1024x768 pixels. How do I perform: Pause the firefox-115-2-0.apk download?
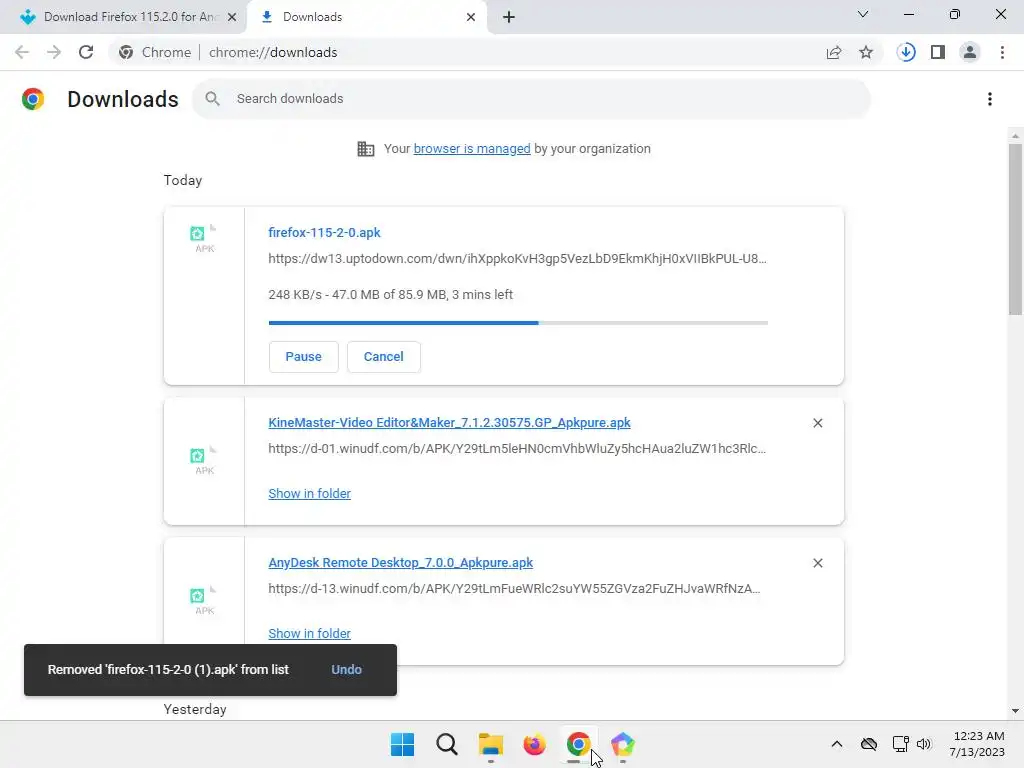(304, 357)
